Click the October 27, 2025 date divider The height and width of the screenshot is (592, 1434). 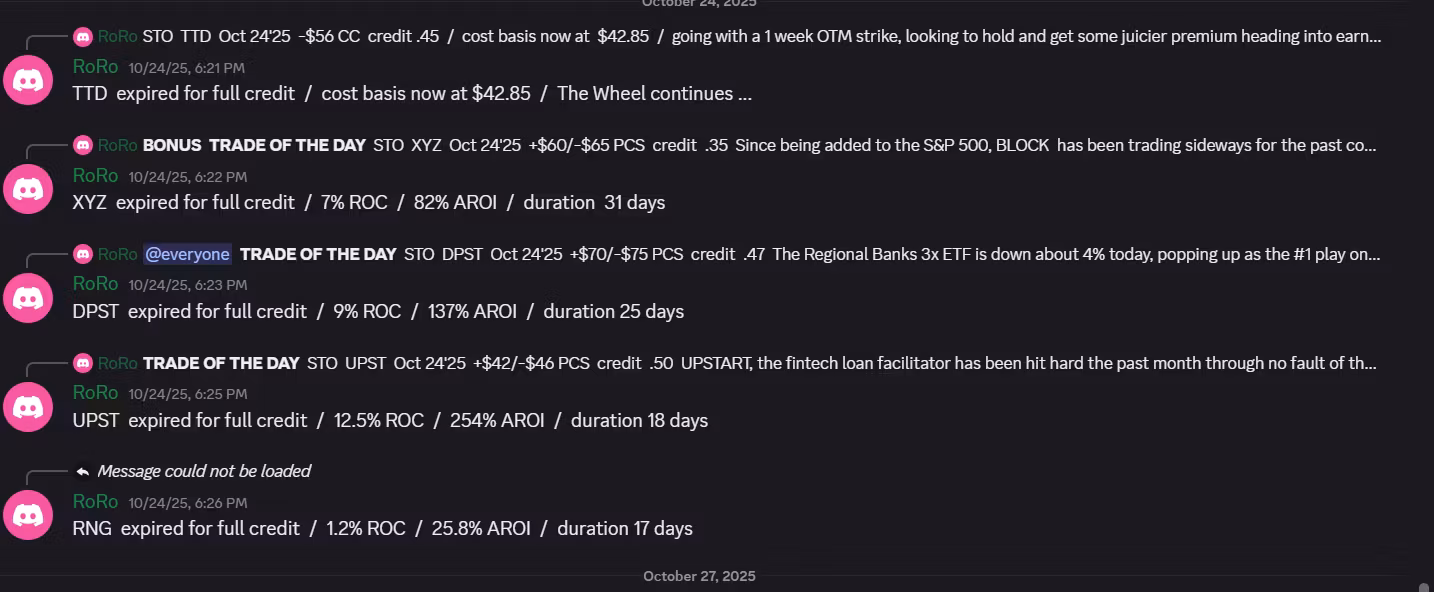point(699,576)
